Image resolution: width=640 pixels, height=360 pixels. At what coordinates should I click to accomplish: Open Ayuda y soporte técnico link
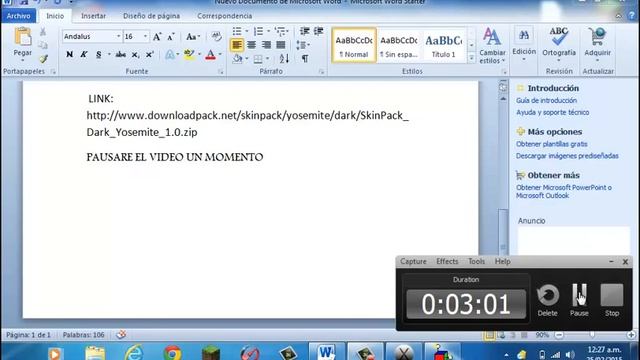(x=552, y=112)
